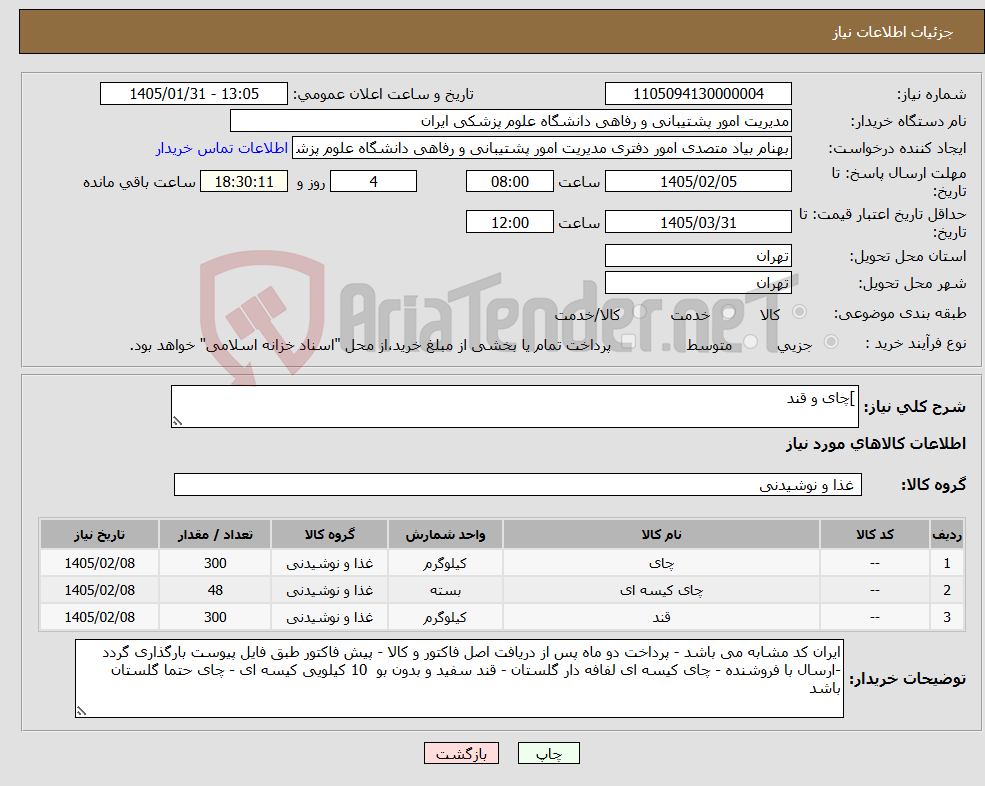This screenshot has width=985, height=786.
Task: Click the deadline time field 08:00
Action: point(509,182)
